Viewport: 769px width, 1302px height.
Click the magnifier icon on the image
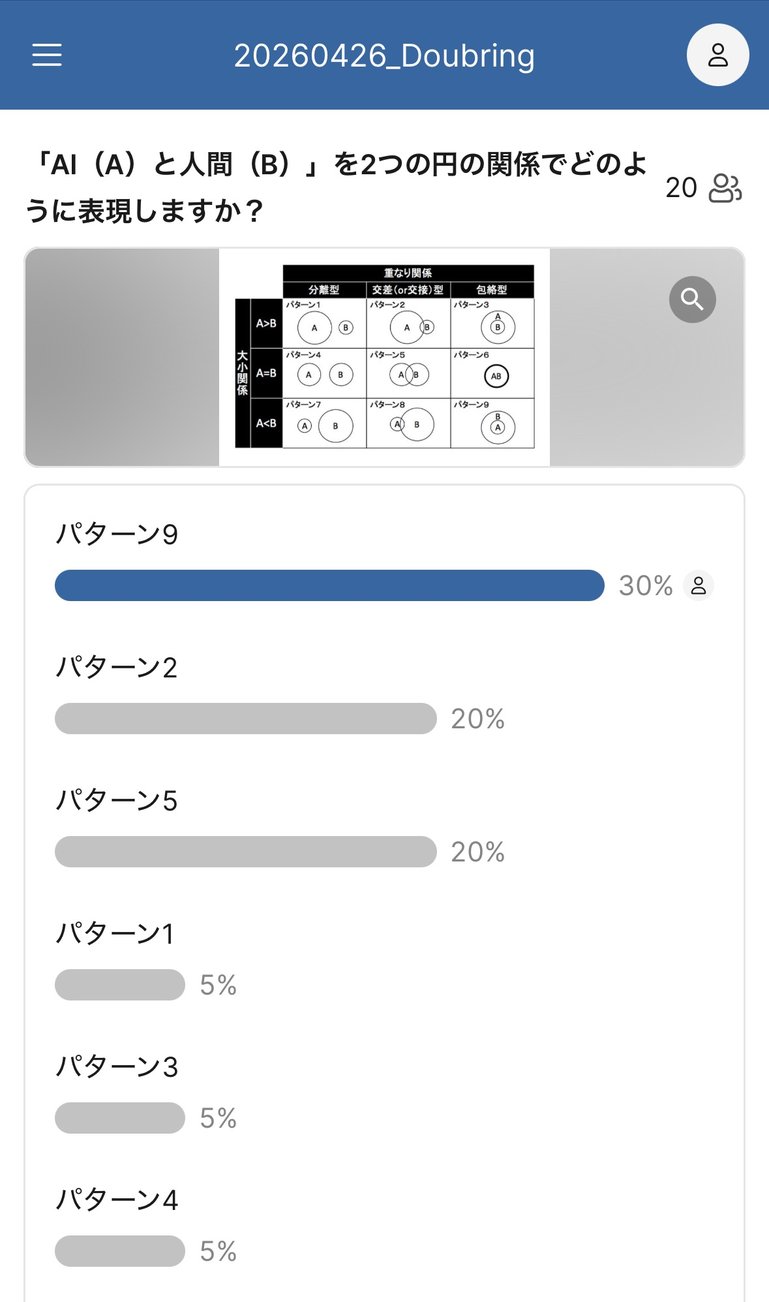point(692,298)
